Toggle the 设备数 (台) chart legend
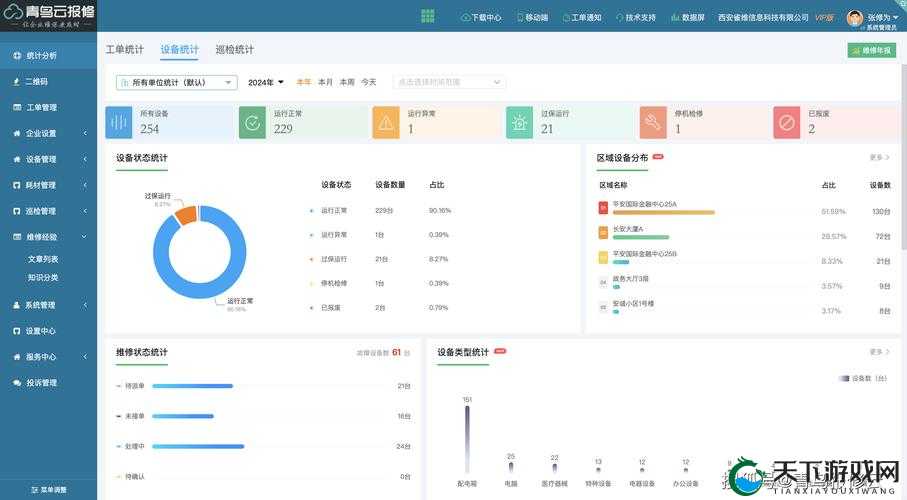Screen dimensions: 907x500 point(863,378)
